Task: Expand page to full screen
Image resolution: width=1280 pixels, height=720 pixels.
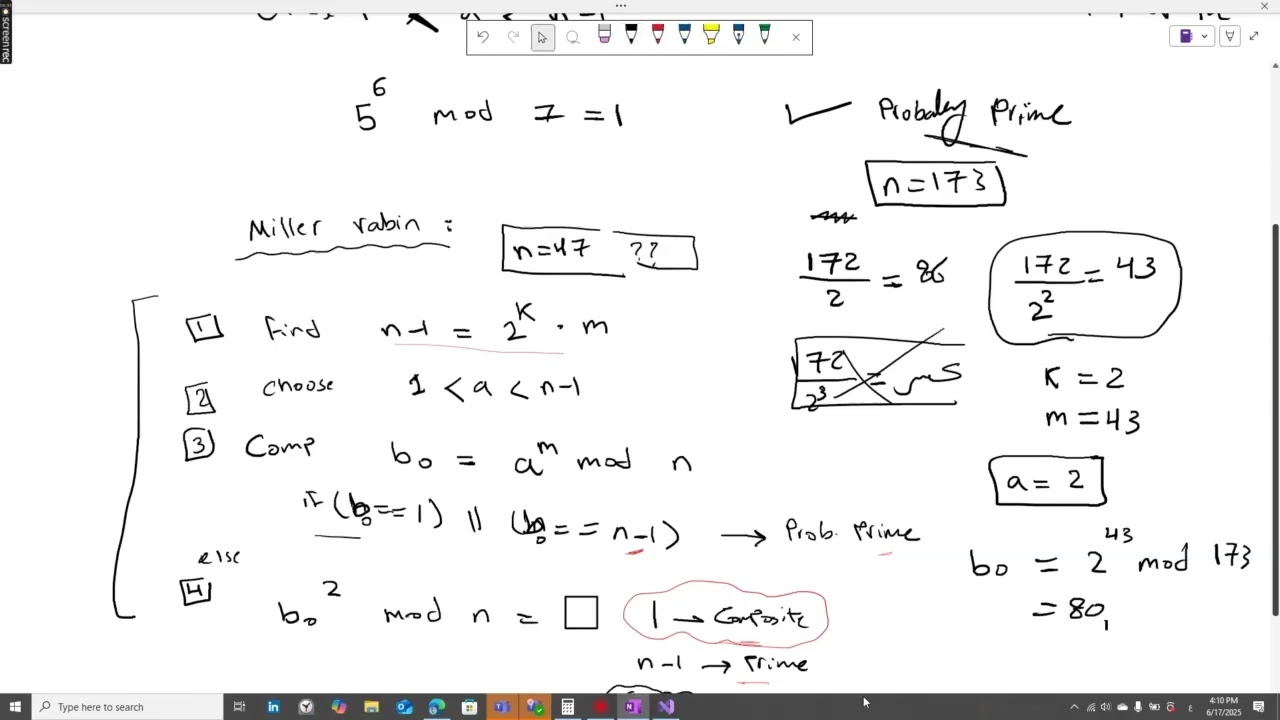Action: tap(1254, 36)
